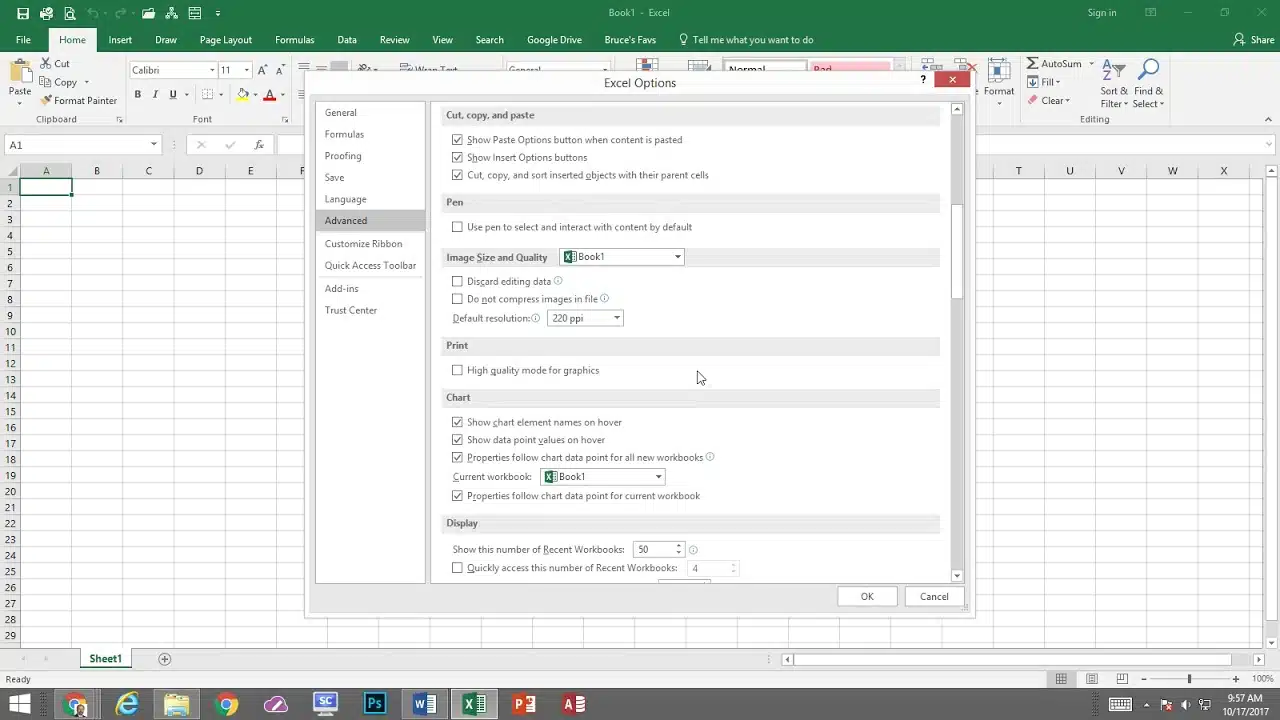The image size is (1280, 720).
Task: Open the Image Size and Quality workbook dropdown
Action: tap(677, 256)
